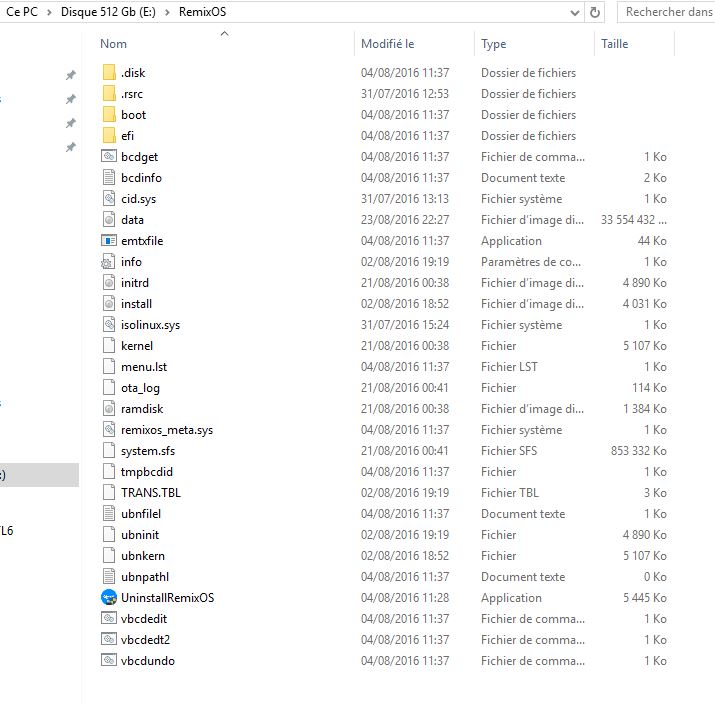Open the address bar history dropdown

pos(575,13)
